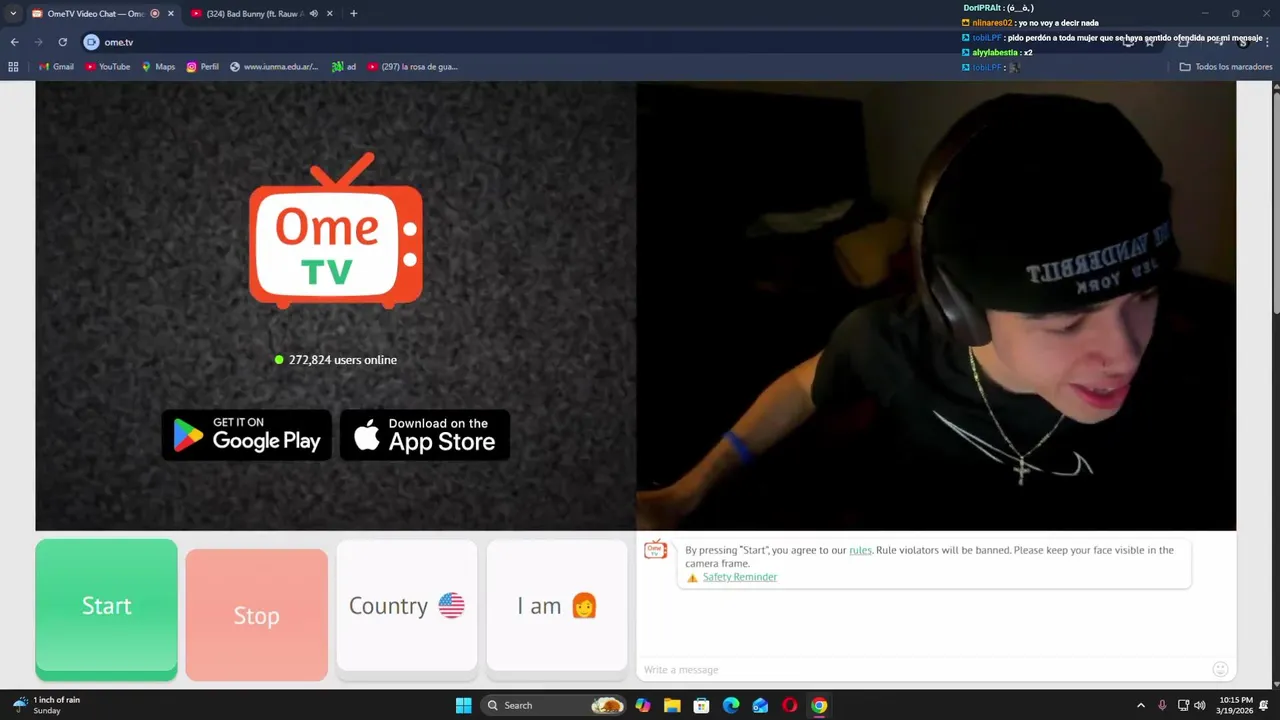This screenshot has height=720, width=1280.
Task: Open the 'ad' bookmark
Action: click(344, 67)
